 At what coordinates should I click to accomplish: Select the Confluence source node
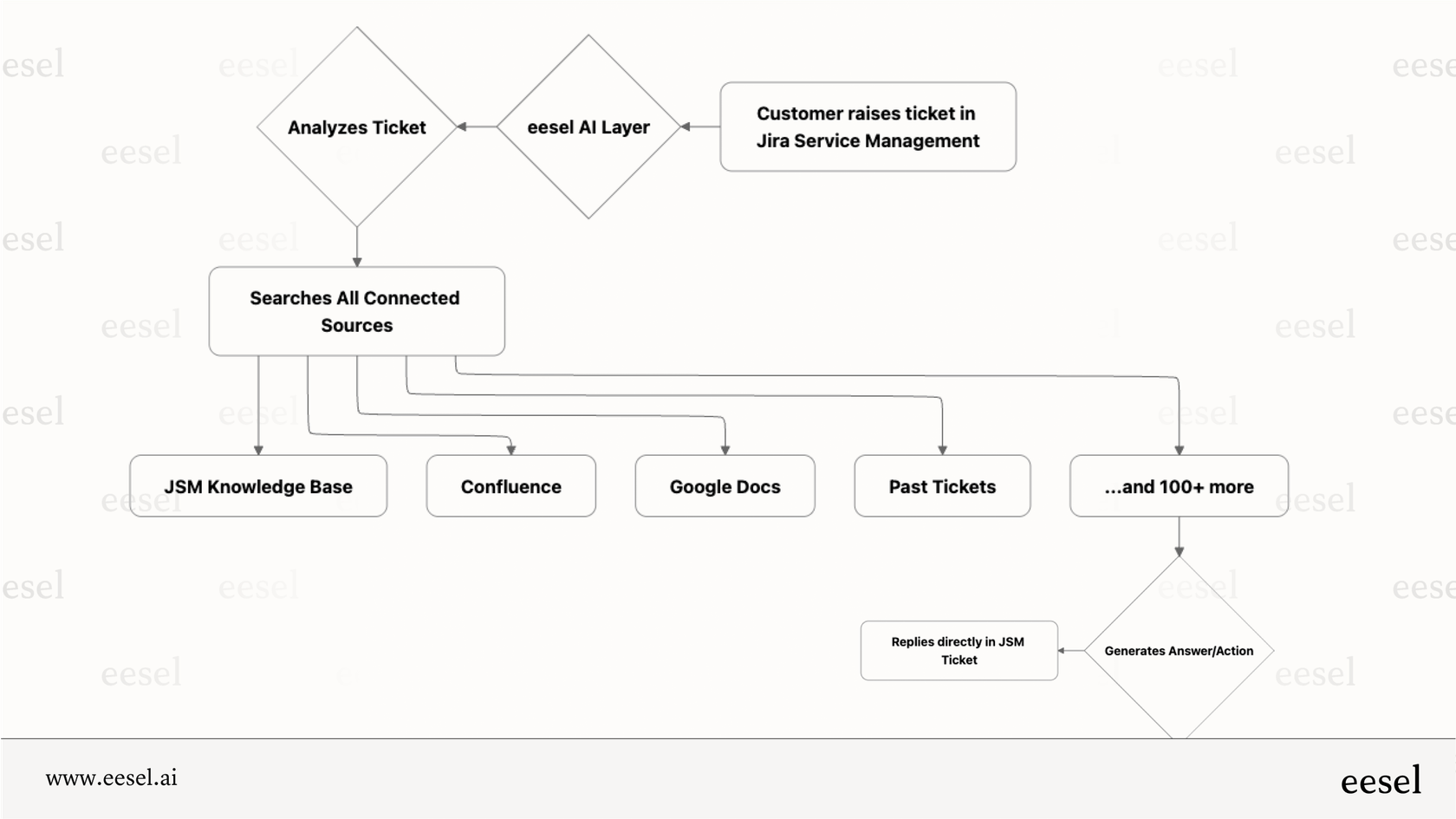[510, 486]
